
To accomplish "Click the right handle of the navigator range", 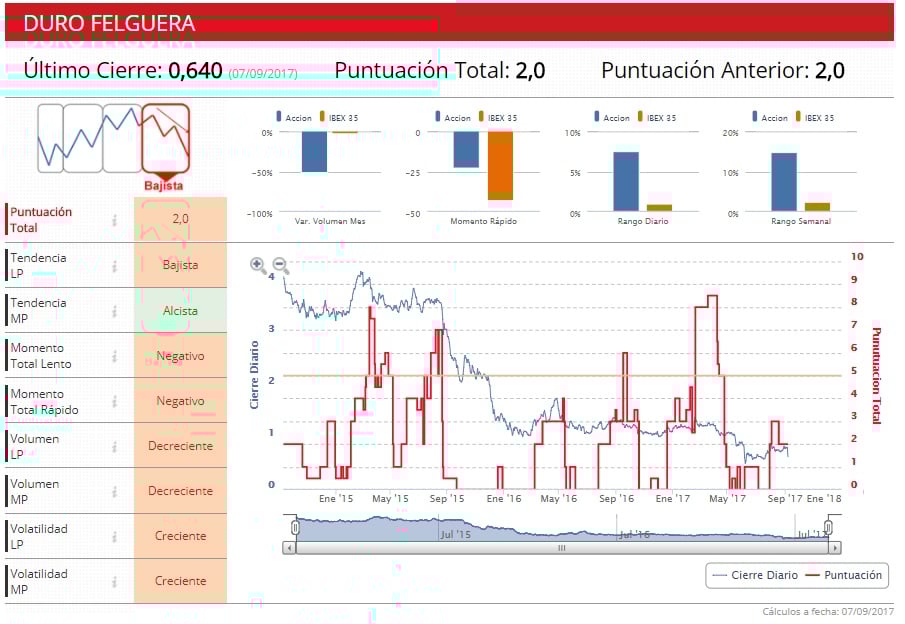I will point(828,528).
